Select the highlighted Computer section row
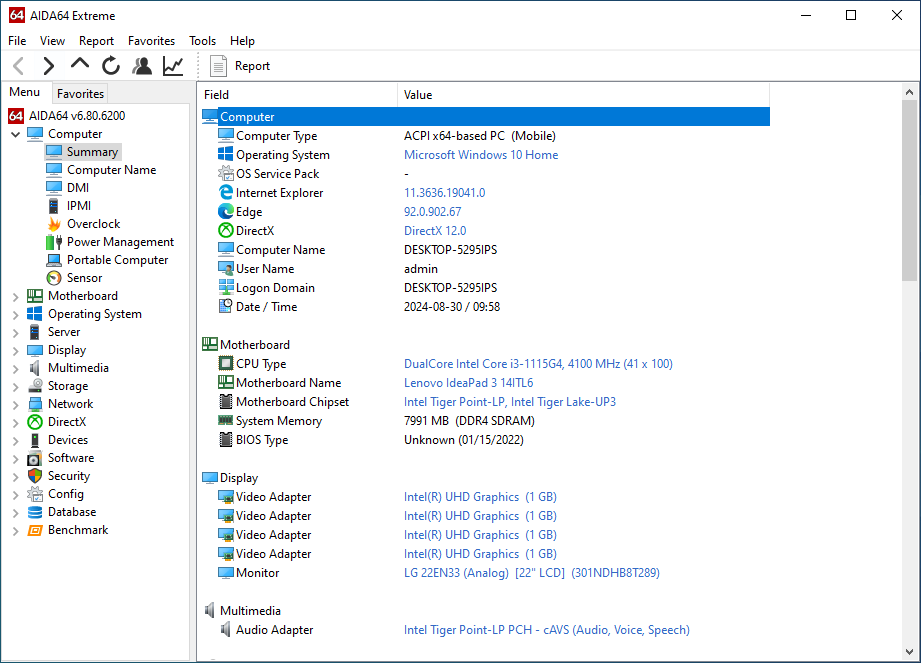Viewport: 921px width, 663px height. point(485,117)
